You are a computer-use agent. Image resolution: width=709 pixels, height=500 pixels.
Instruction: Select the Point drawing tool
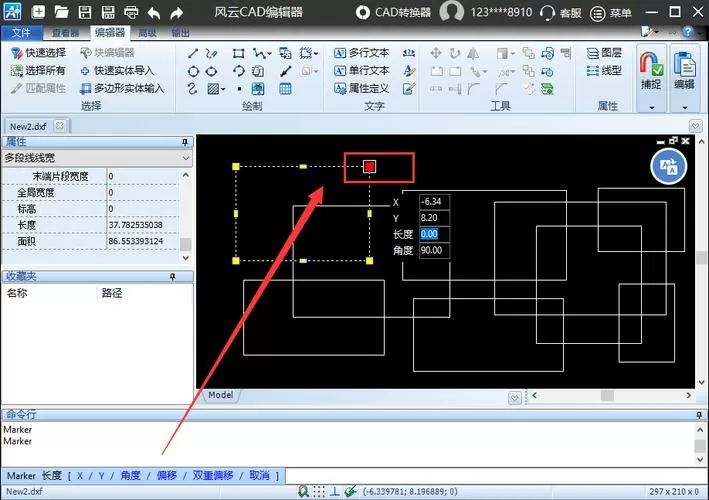(239, 89)
